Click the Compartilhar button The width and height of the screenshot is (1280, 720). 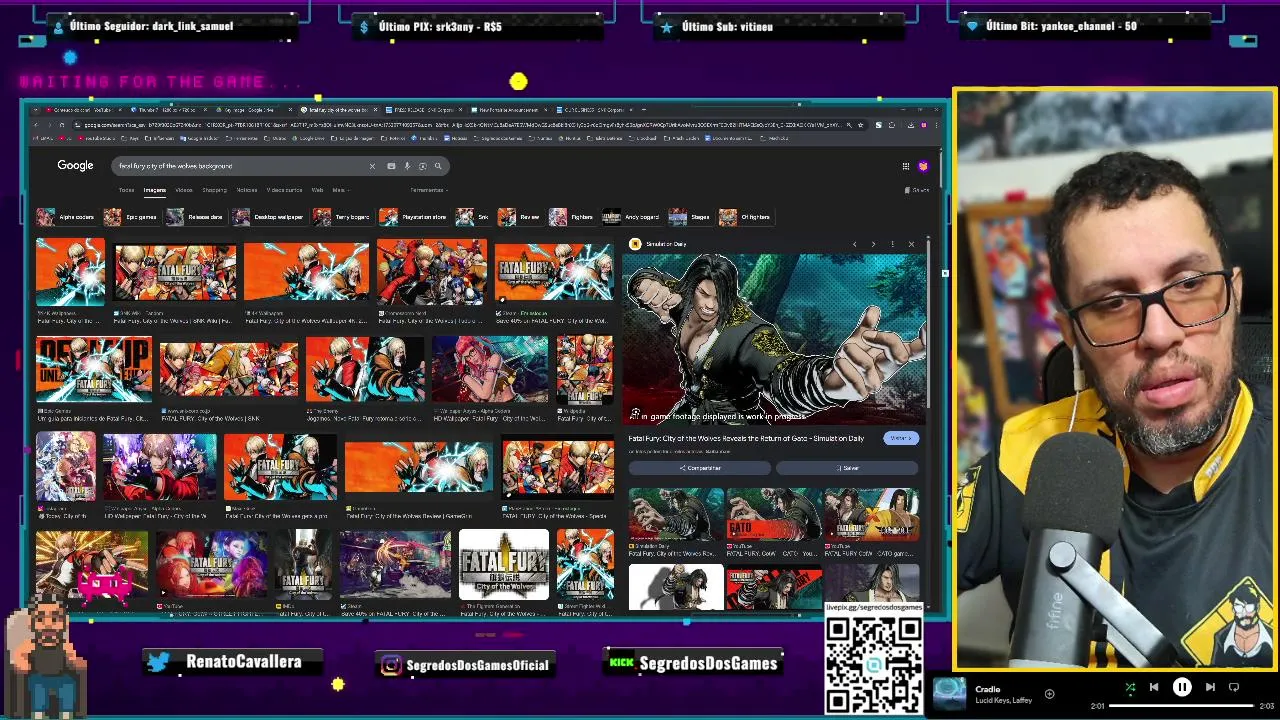[x=700, y=468]
